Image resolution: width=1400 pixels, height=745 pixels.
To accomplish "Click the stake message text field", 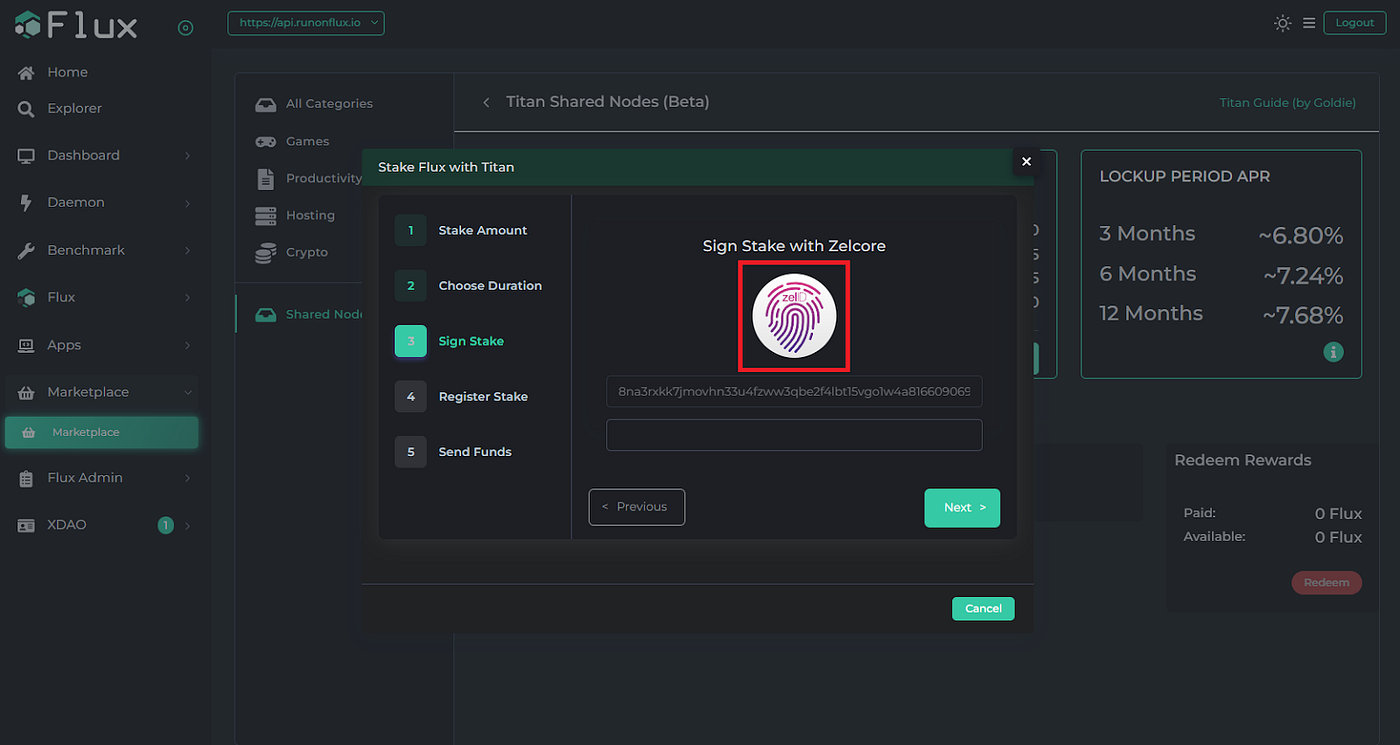I will click(x=794, y=391).
